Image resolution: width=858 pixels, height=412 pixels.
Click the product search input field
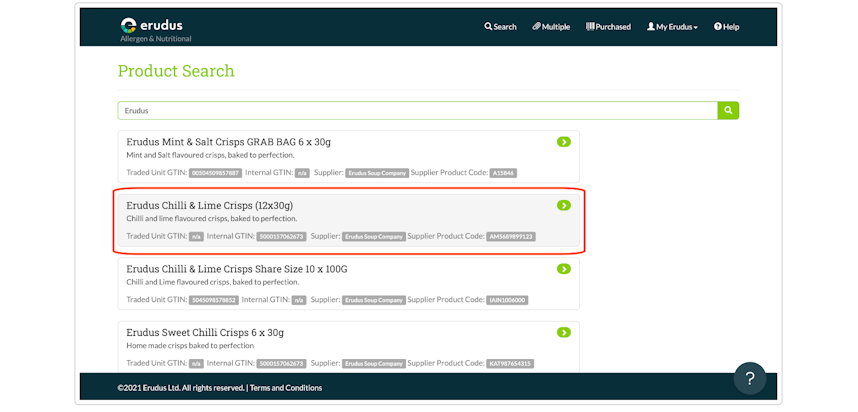tap(418, 111)
